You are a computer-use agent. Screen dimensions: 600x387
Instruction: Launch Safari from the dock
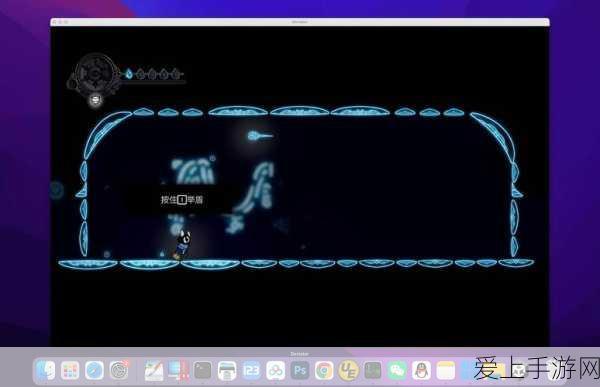94,370
